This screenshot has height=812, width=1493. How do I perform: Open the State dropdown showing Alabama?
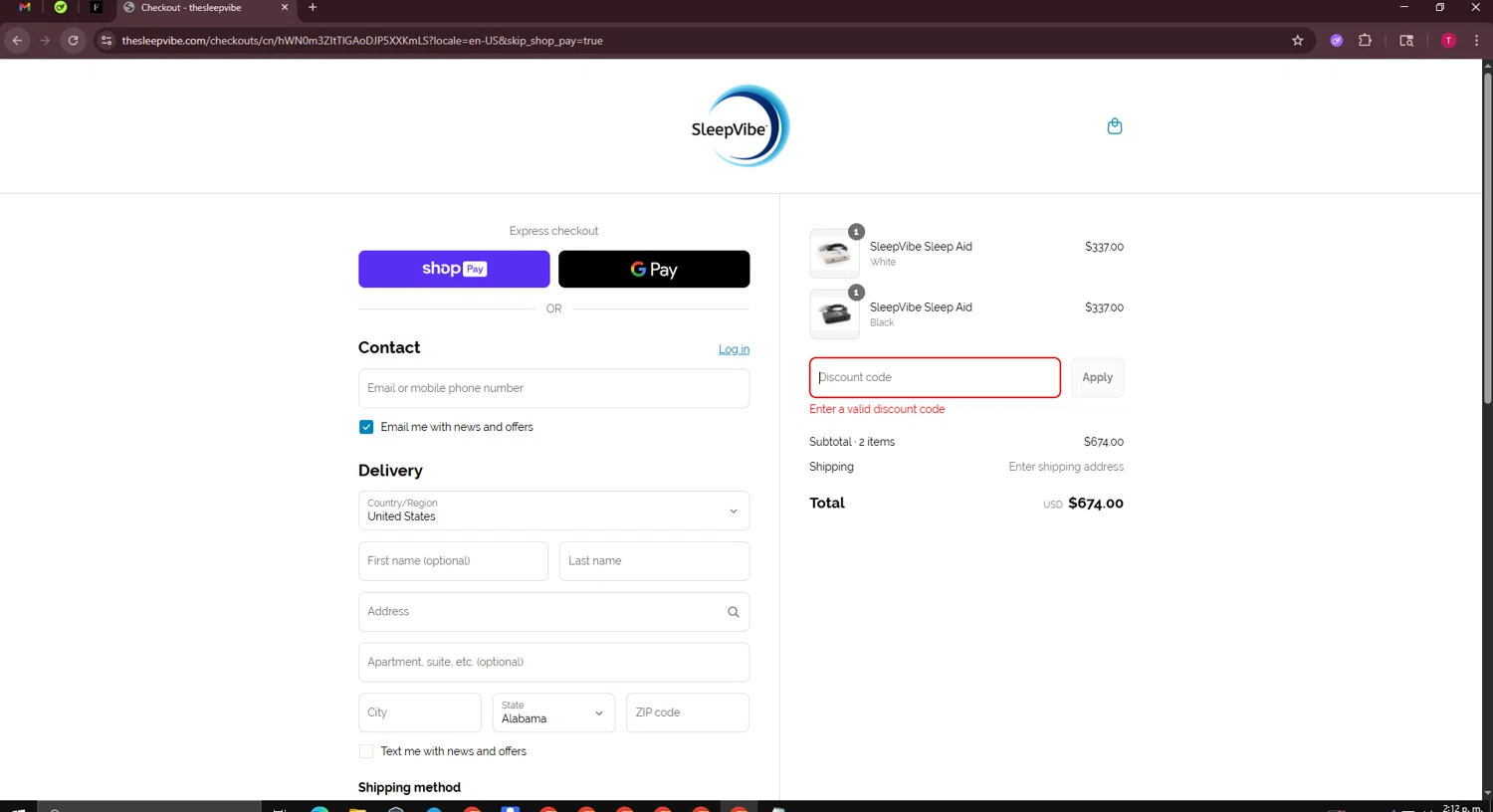(553, 712)
